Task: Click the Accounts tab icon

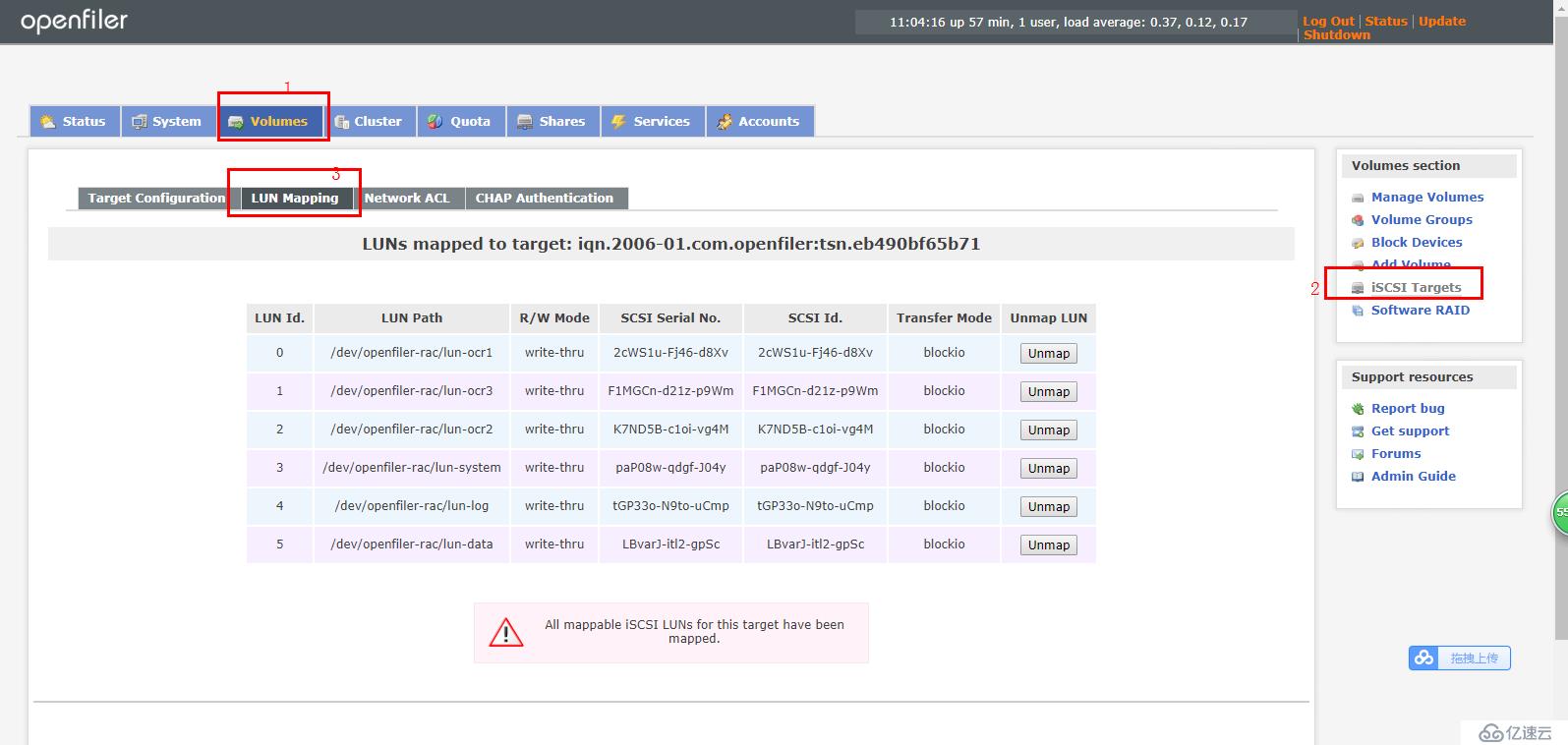Action: click(725, 122)
